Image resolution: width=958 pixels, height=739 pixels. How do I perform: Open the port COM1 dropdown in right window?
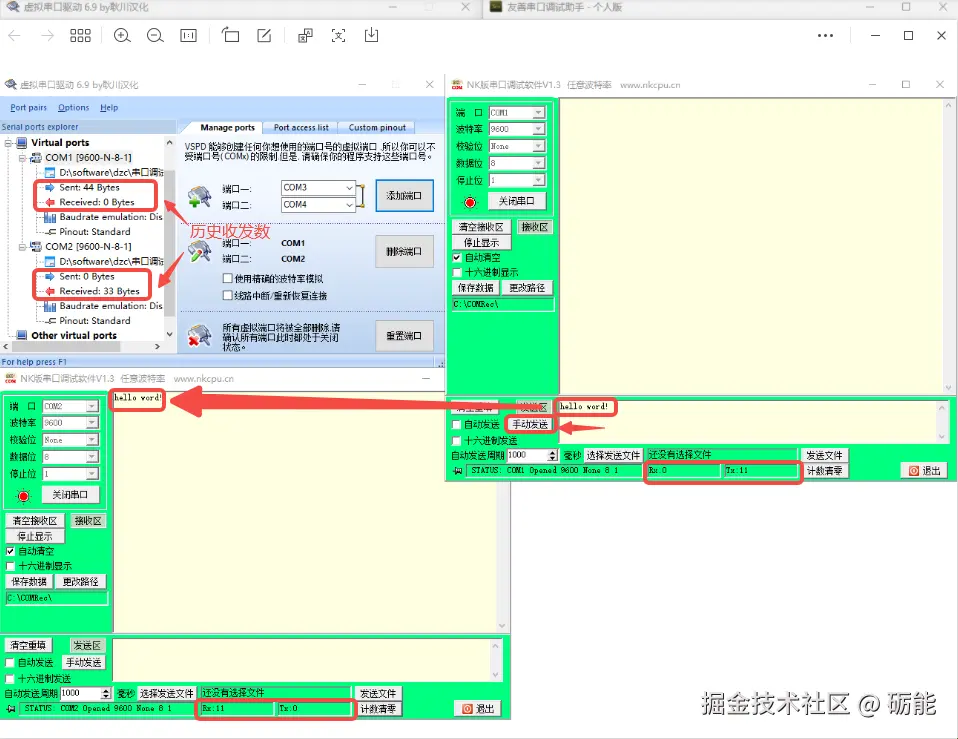(x=538, y=112)
